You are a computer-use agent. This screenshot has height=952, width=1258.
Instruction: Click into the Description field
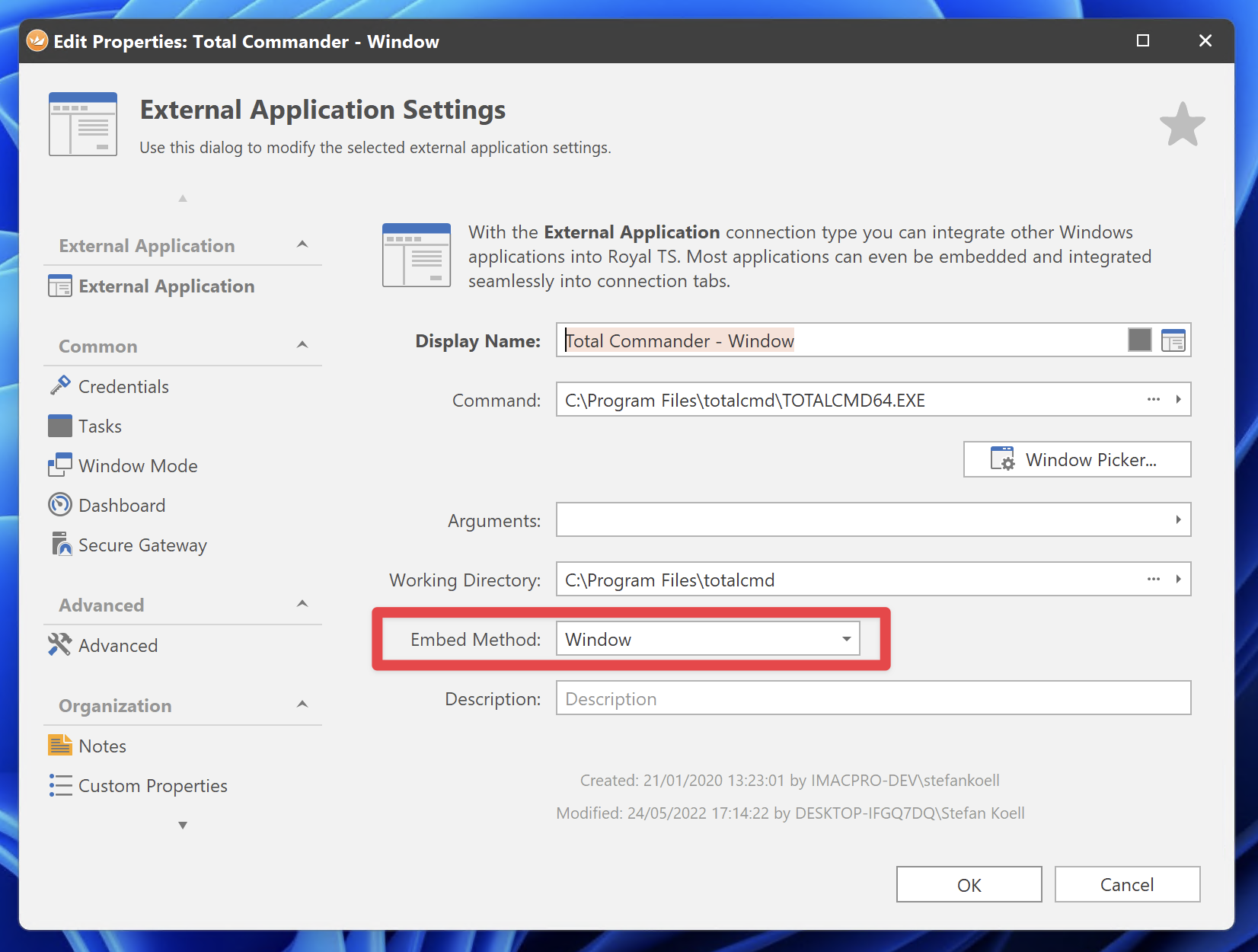coord(873,698)
